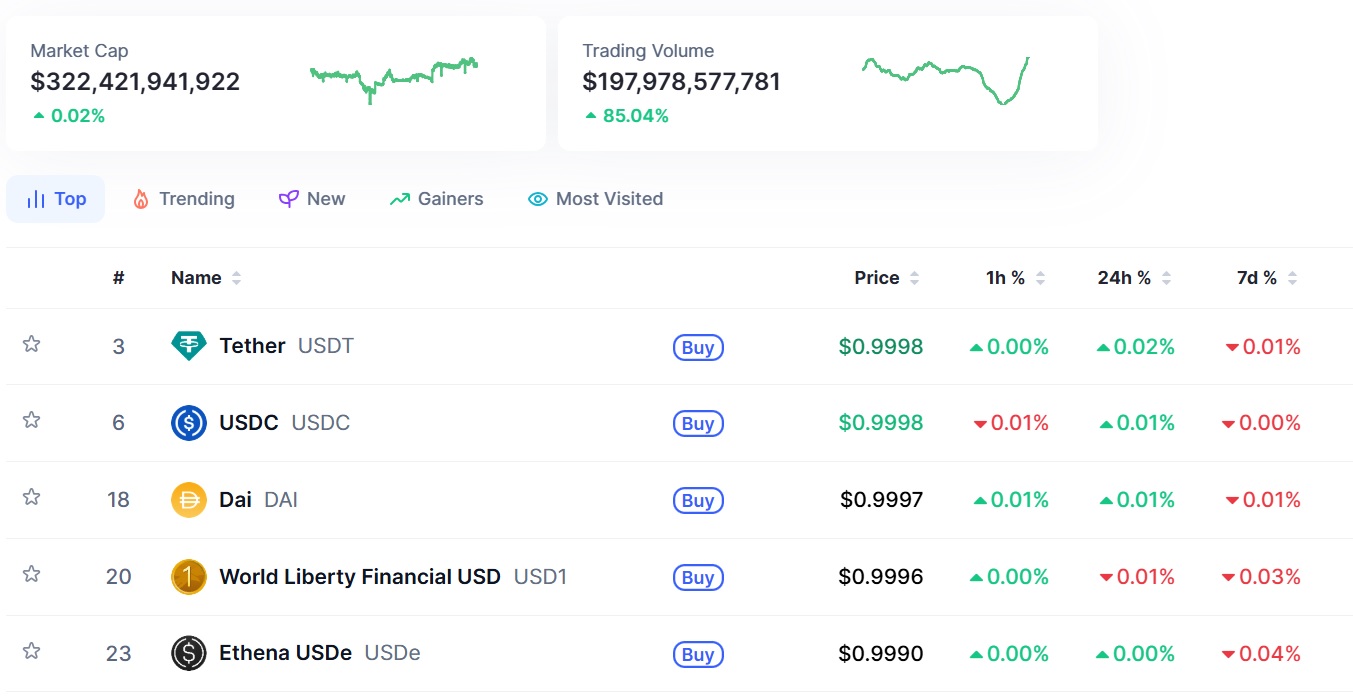Click the flame icon next to Trending

[x=141, y=199]
